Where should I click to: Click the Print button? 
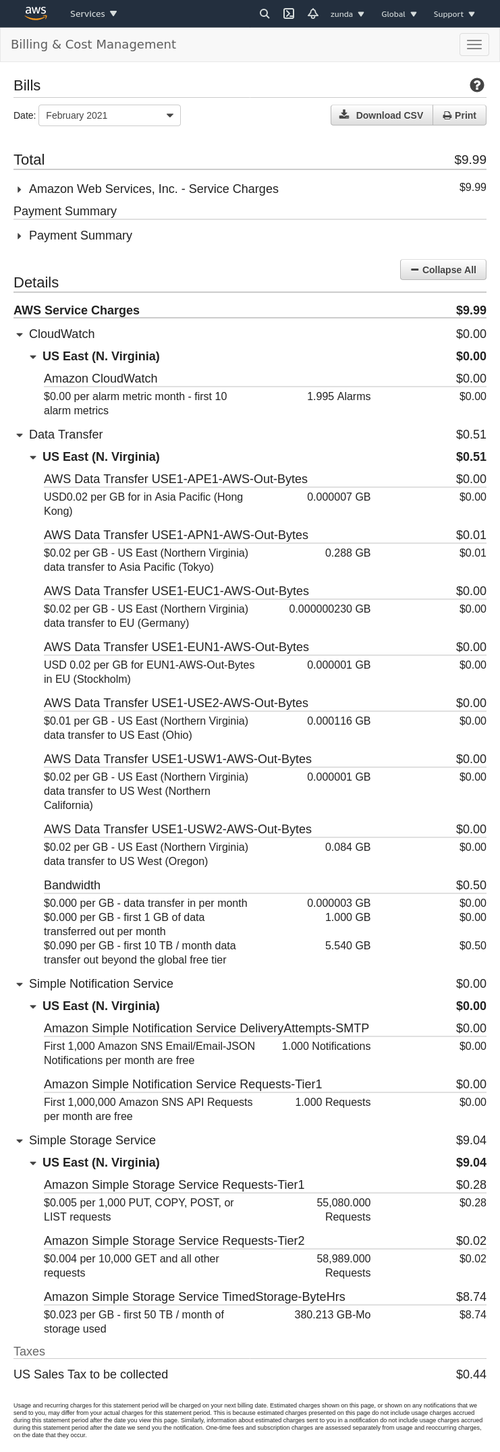(x=460, y=115)
